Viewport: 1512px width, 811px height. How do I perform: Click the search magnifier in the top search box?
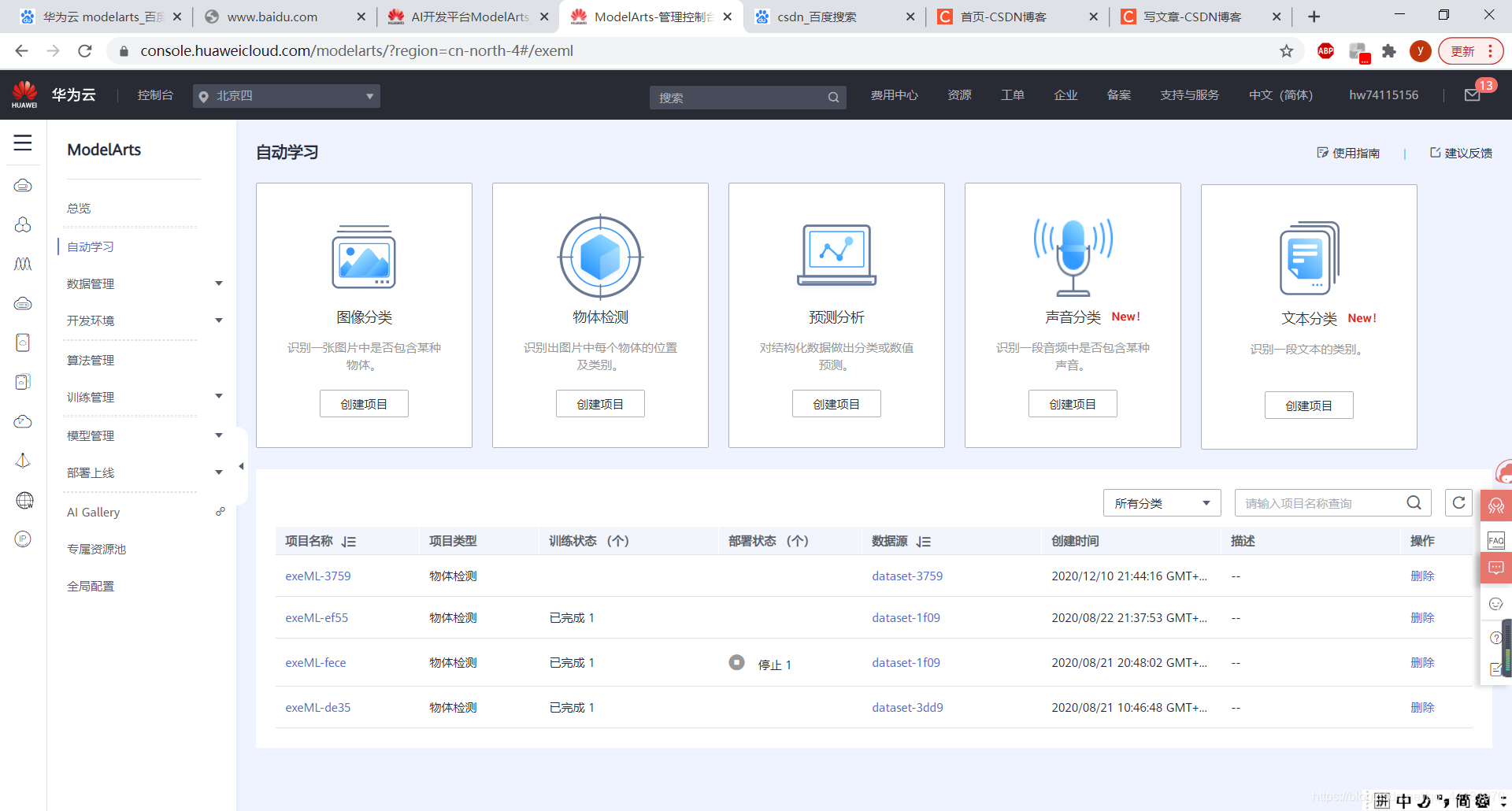click(833, 98)
